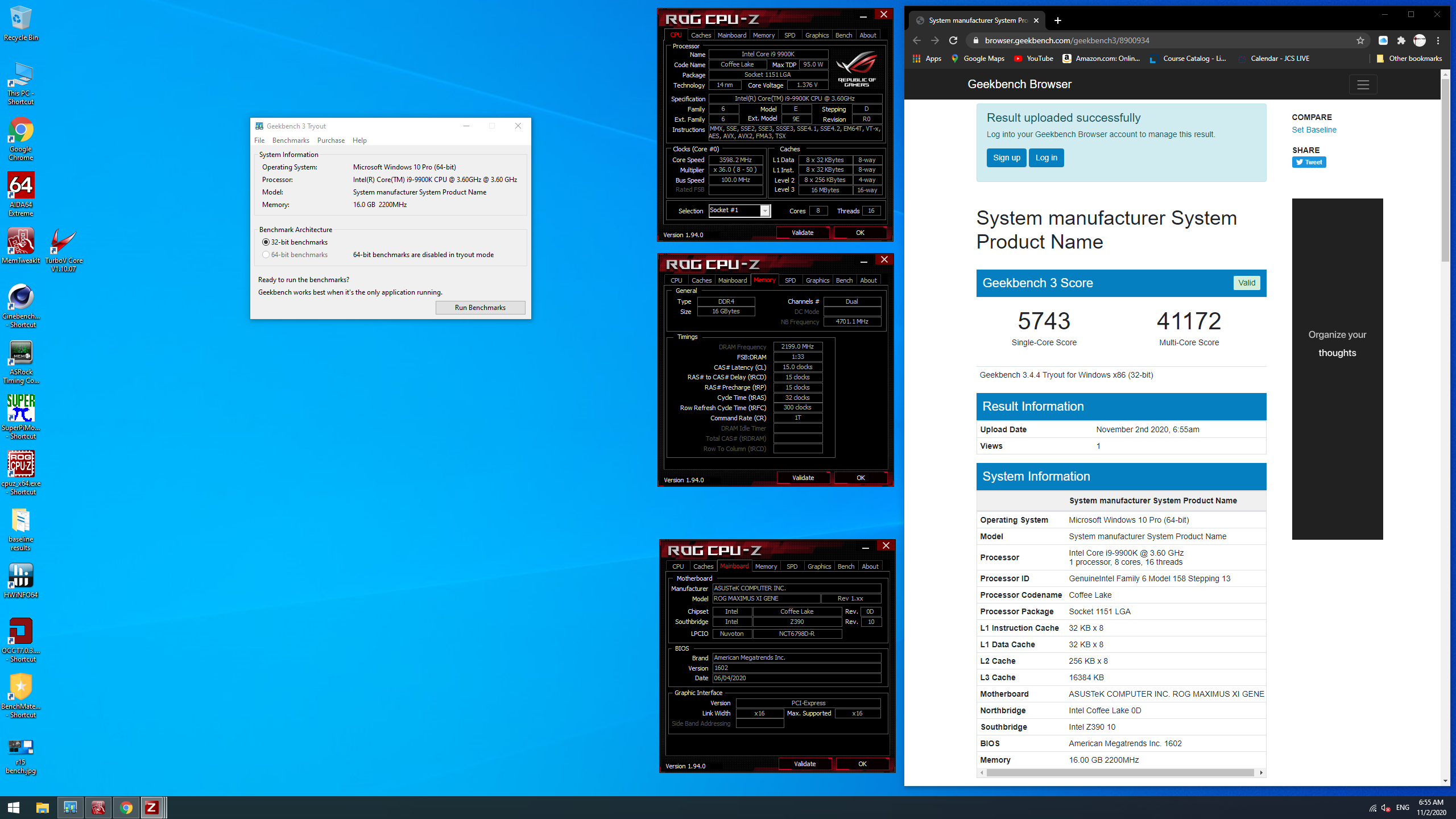Open BenchMate shortcut desktop icon
The width and height of the screenshot is (1456, 819).
[x=21, y=696]
